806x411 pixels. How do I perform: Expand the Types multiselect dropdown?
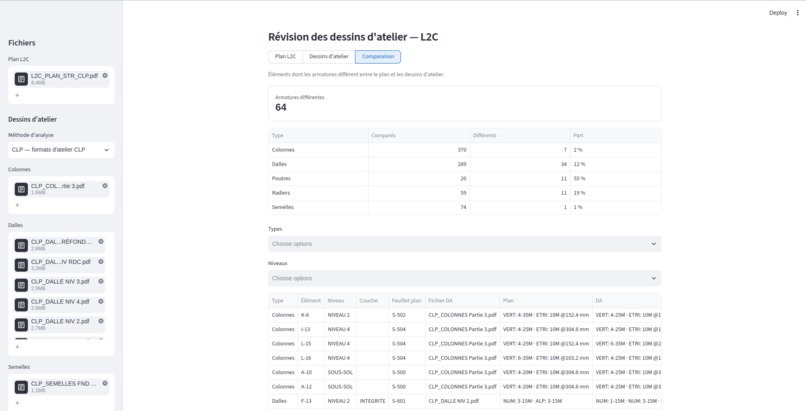pyautogui.click(x=465, y=244)
